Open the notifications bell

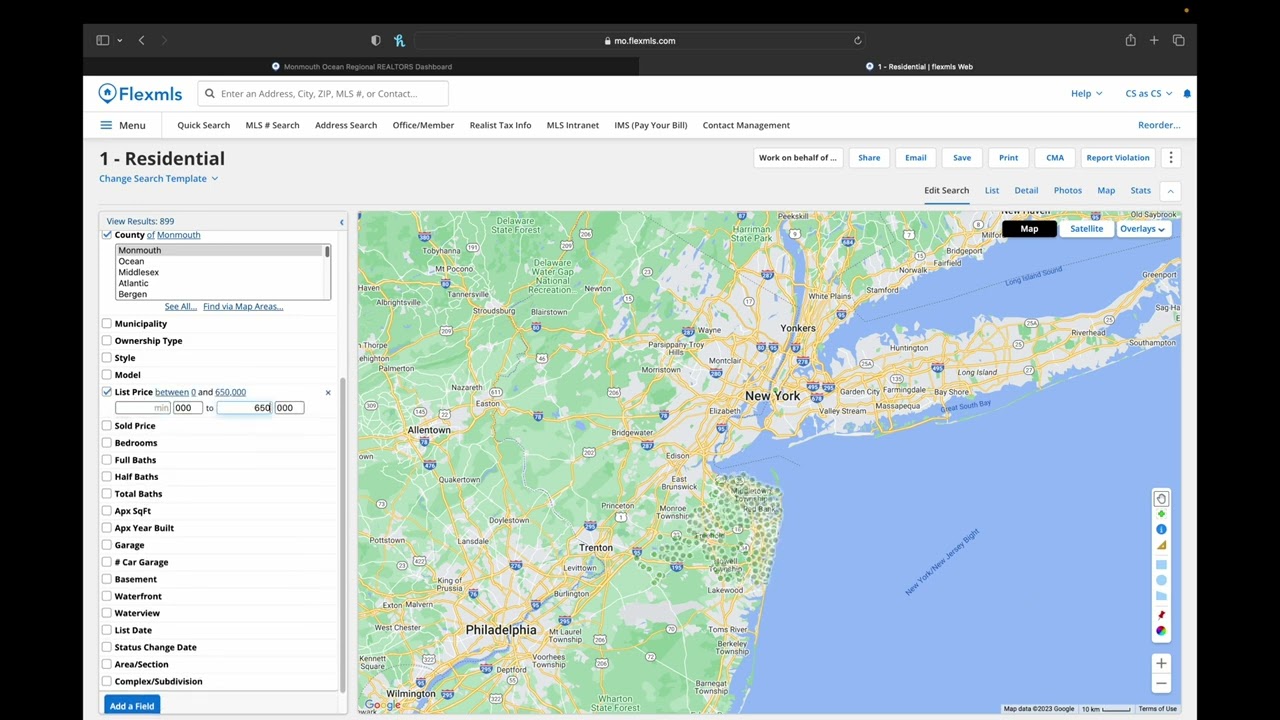tap(1187, 94)
